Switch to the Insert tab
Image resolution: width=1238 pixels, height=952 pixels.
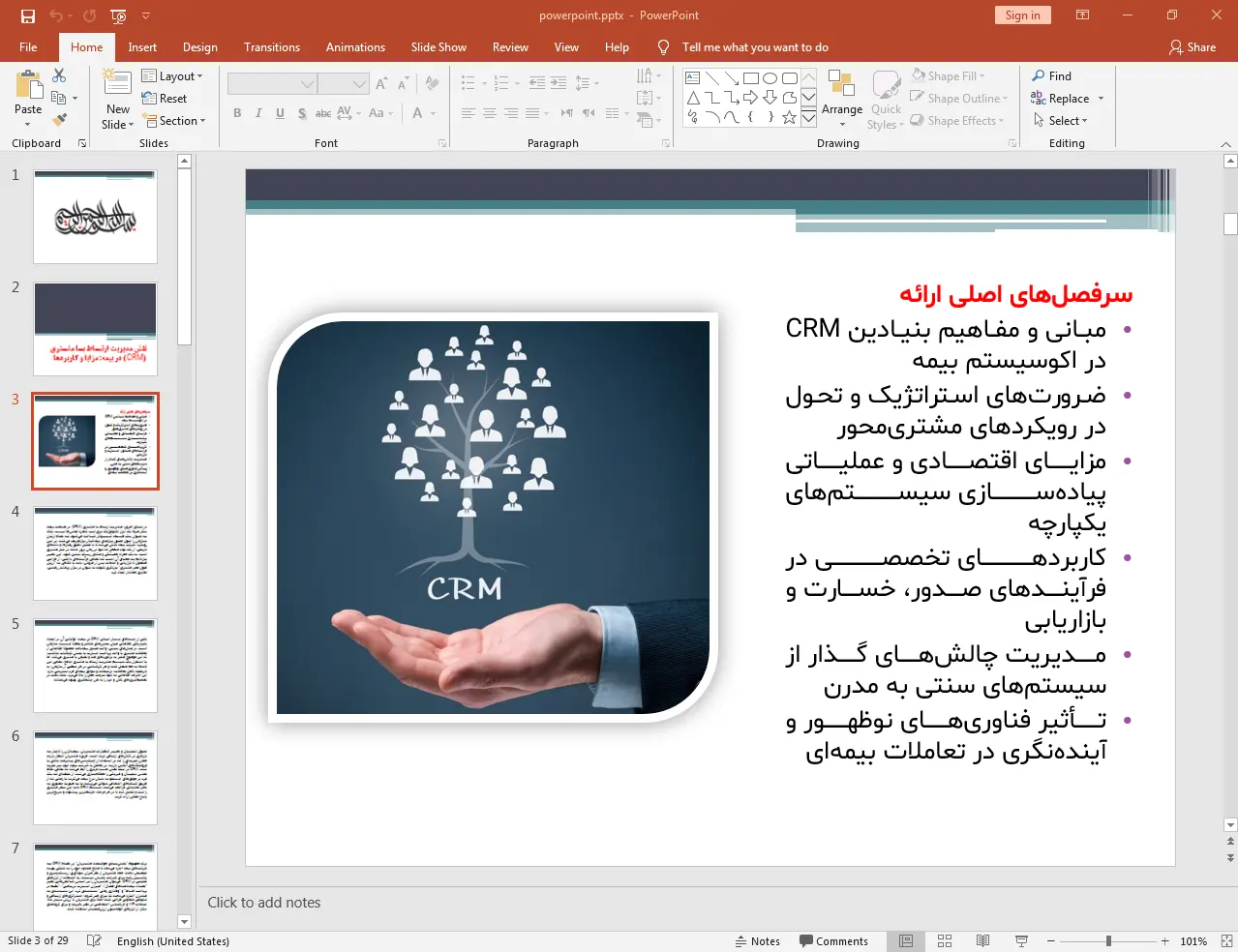(x=142, y=46)
